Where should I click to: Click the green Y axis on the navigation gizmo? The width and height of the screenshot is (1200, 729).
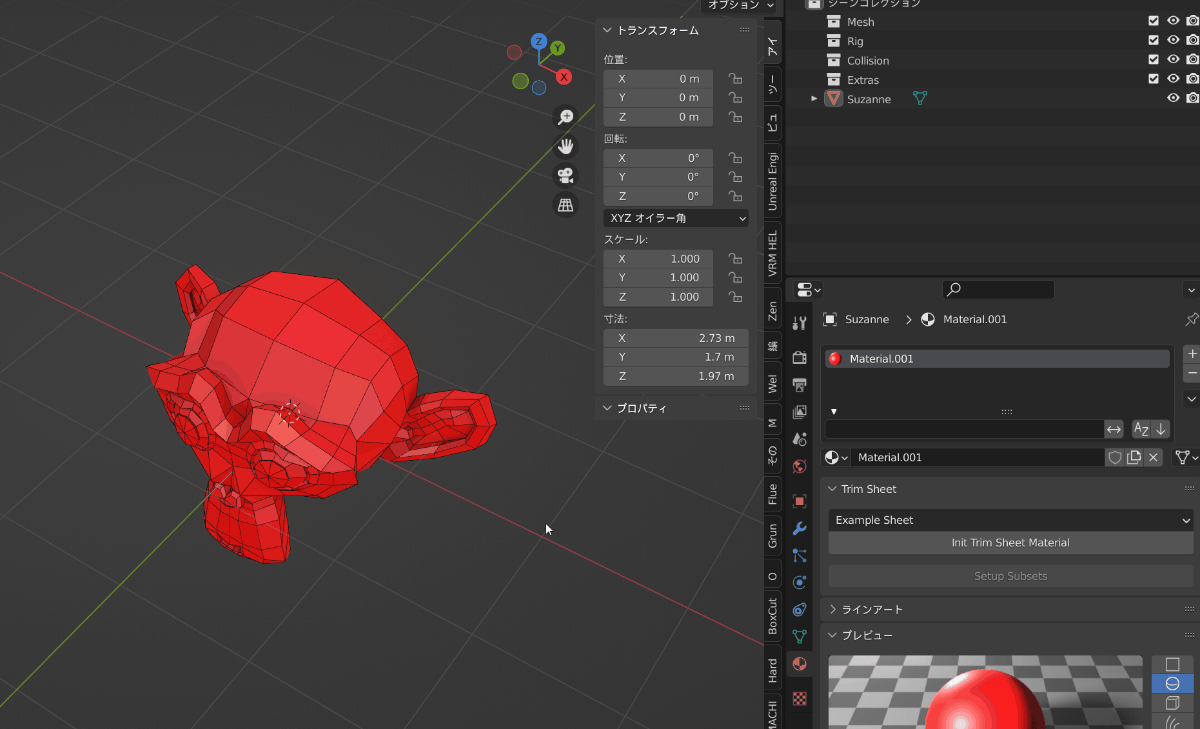pyautogui.click(x=558, y=48)
